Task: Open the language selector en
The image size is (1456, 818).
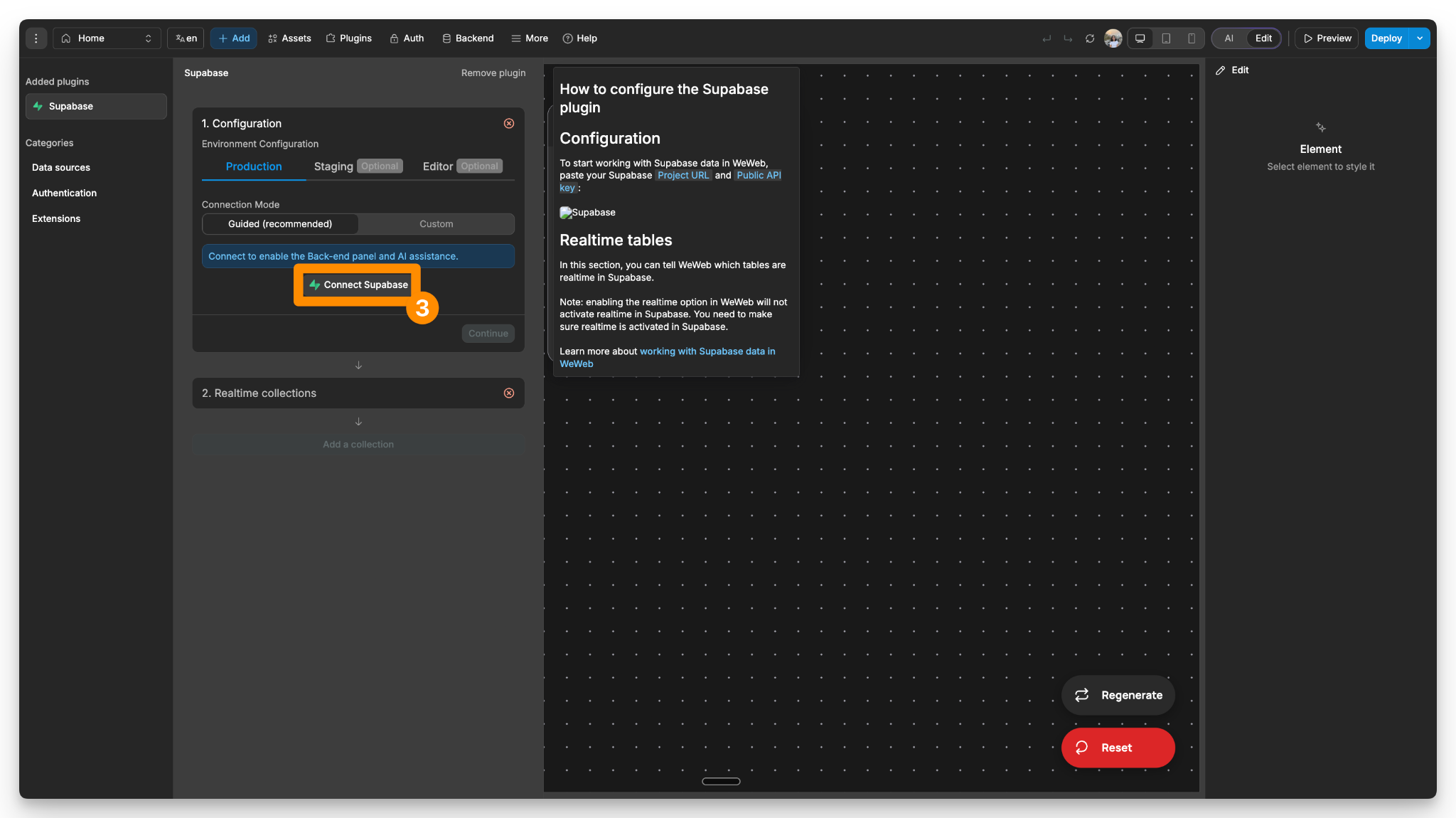Action: tap(186, 38)
